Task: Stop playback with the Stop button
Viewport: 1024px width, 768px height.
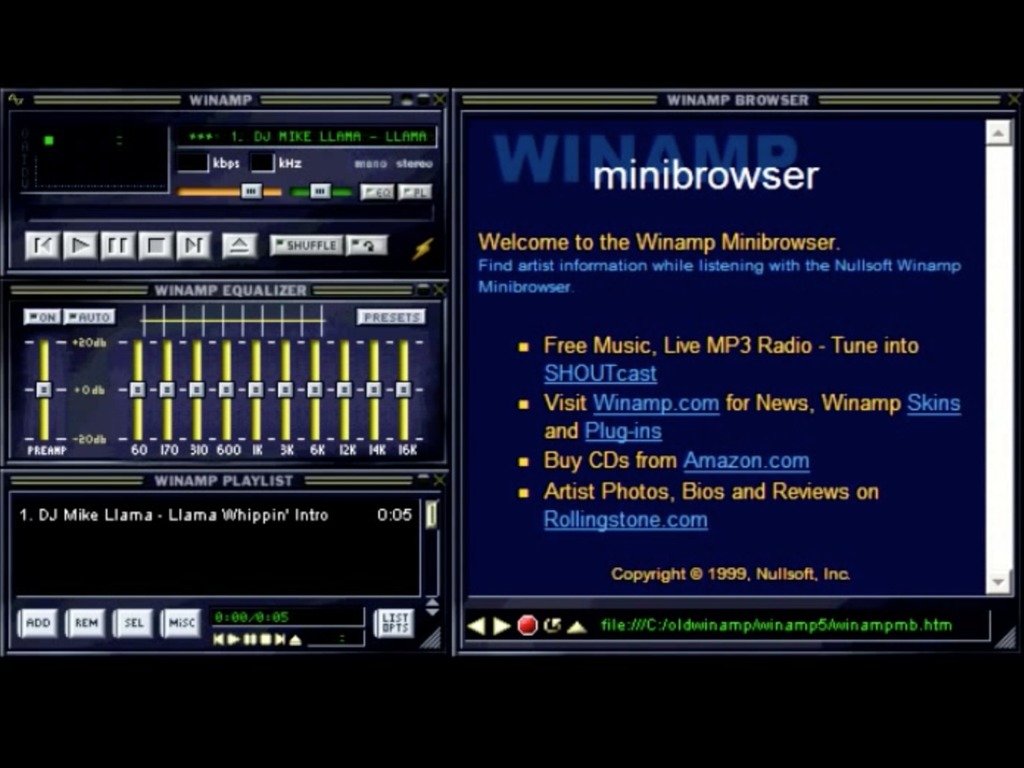Action: pyautogui.click(x=156, y=246)
